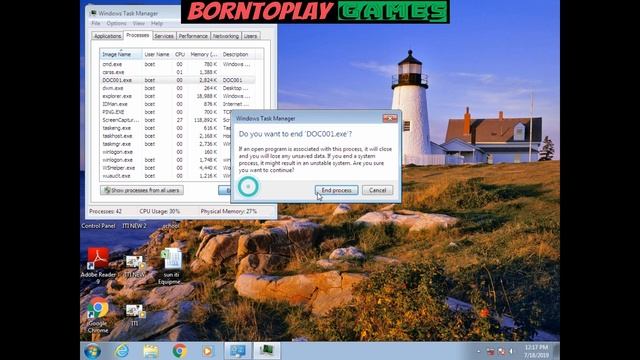Sort by Image Name column header
This screenshot has height=360, width=640.
(x=121, y=54)
